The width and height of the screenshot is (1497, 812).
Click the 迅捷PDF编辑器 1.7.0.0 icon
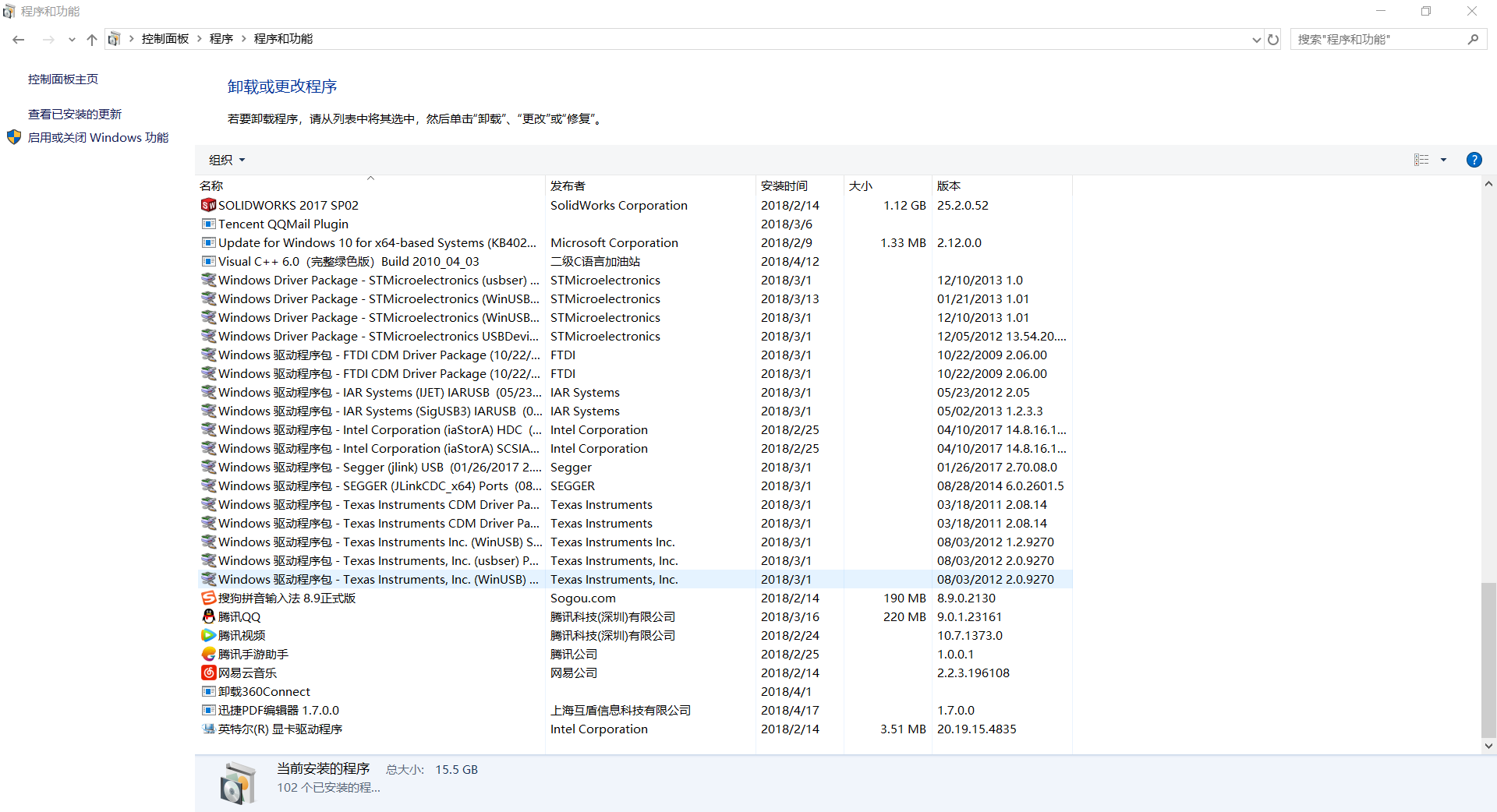[208, 710]
